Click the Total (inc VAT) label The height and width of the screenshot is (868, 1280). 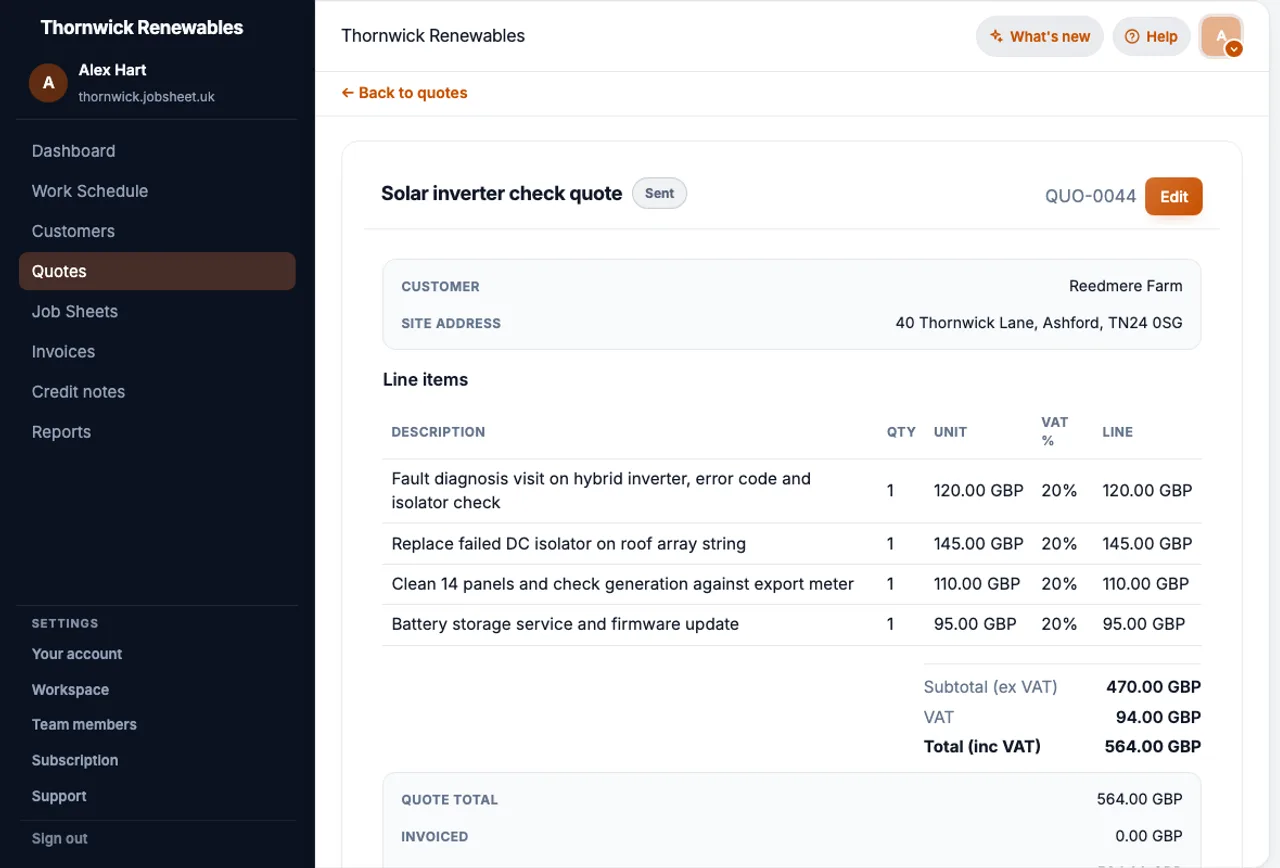pyautogui.click(x=982, y=747)
